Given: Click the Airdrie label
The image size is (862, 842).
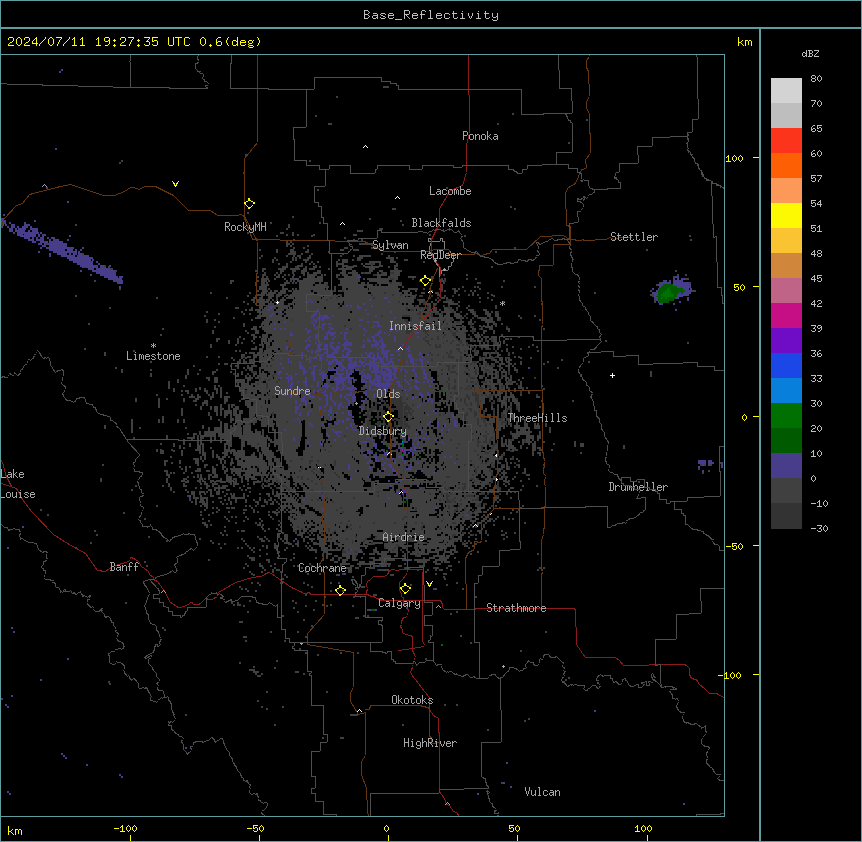Looking at the screenshot, I should (404, 537).
